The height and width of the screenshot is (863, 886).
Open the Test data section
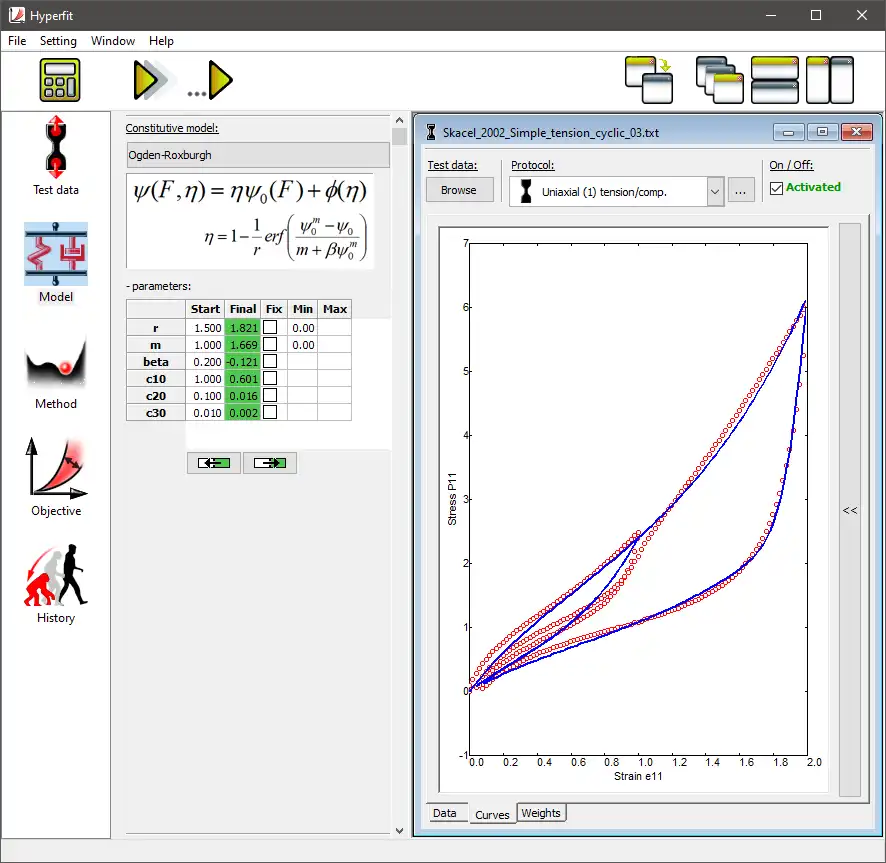55,155
